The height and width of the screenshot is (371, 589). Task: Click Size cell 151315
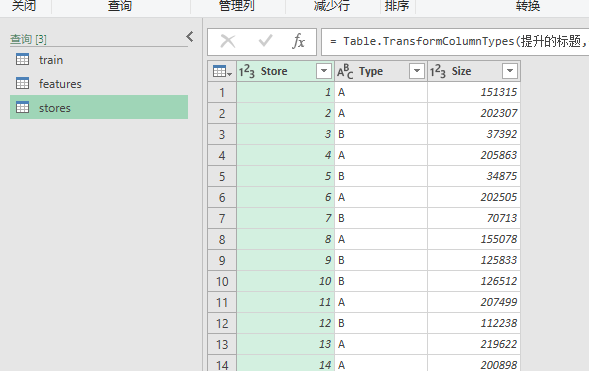474,92
